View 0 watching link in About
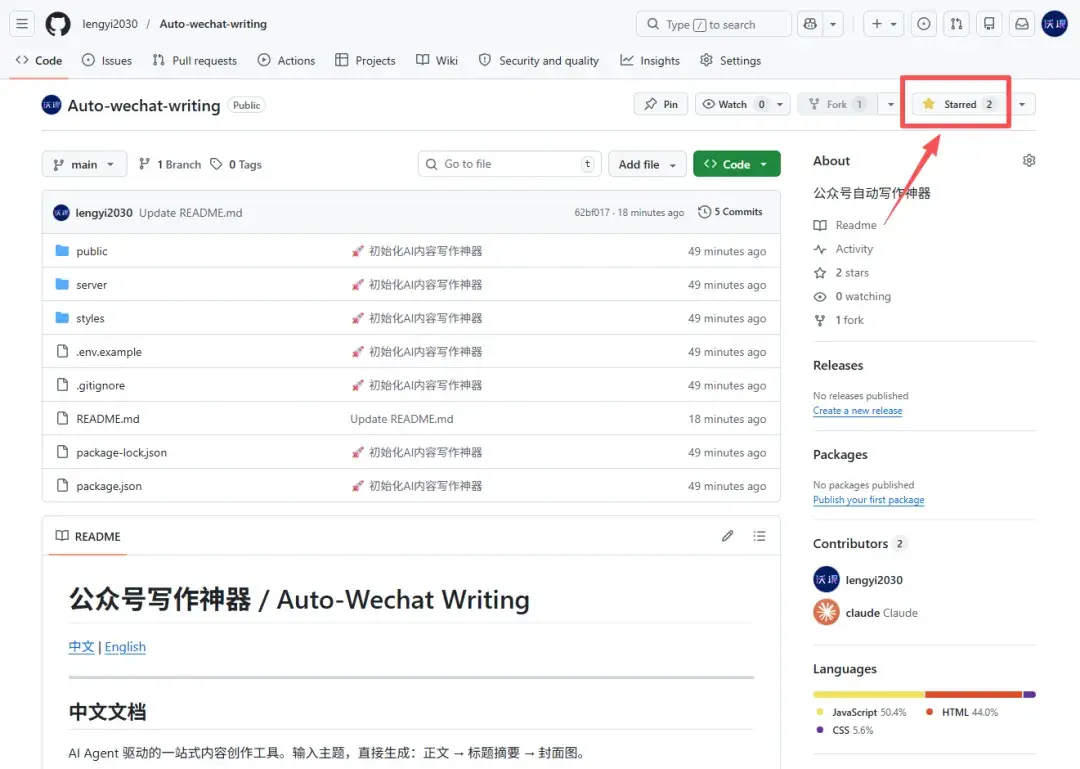 (x=853, y=296)
